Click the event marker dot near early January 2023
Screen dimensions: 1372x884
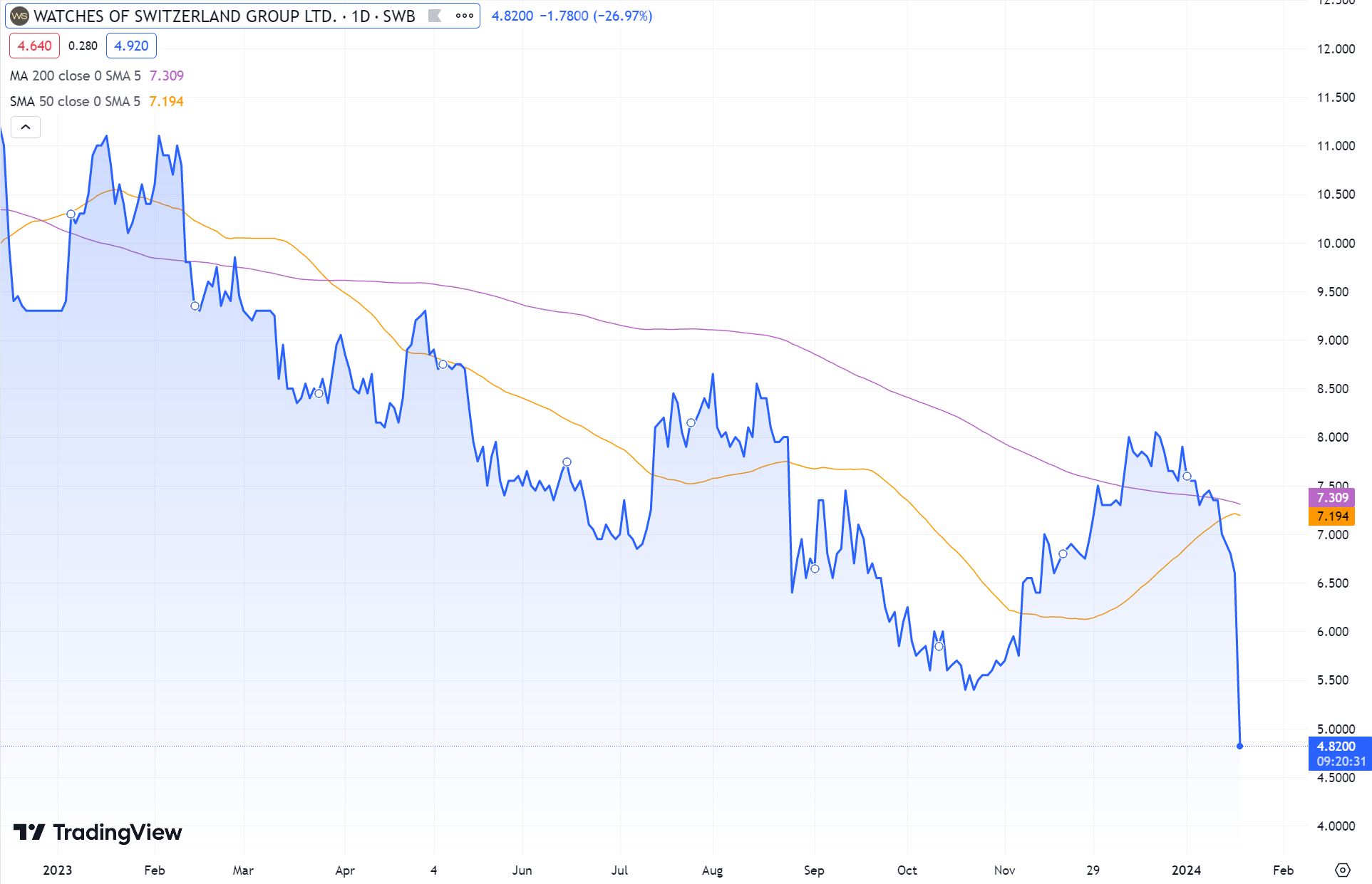coord(71,214)
